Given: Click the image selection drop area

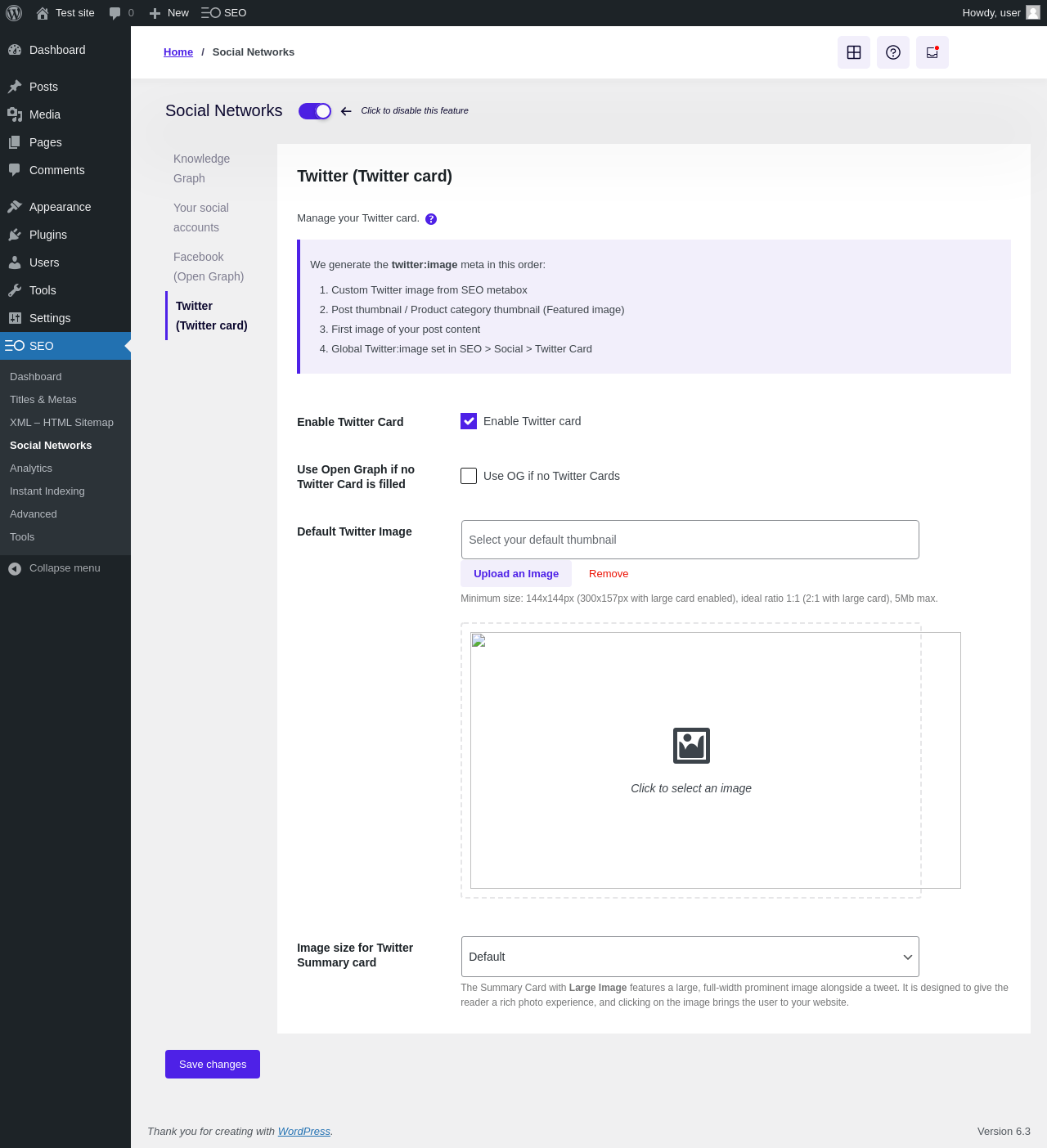Looking at the screenshot, I should [x=691, y=760].
